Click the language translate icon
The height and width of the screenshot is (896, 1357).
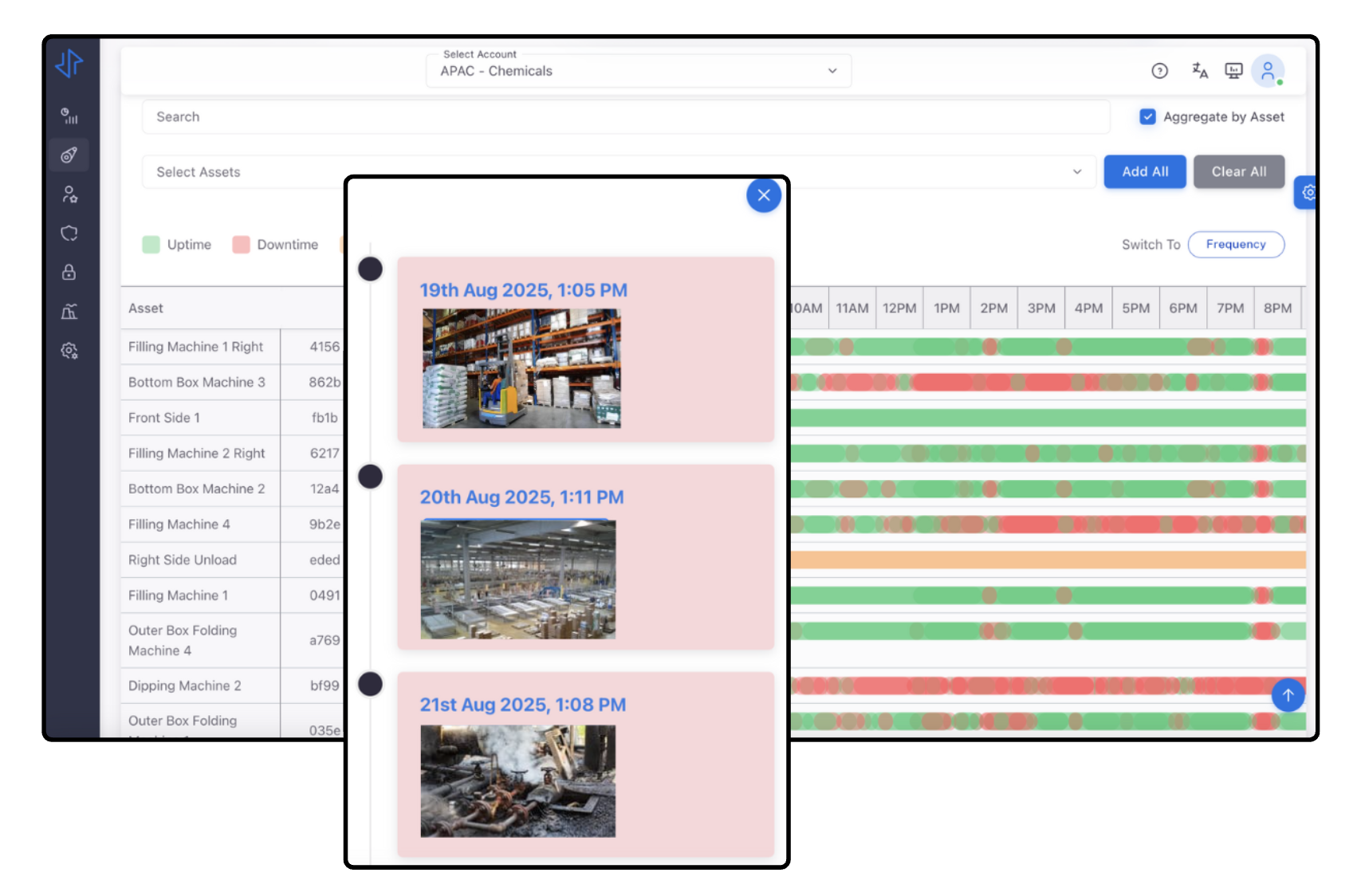[x=1199, y=71]
